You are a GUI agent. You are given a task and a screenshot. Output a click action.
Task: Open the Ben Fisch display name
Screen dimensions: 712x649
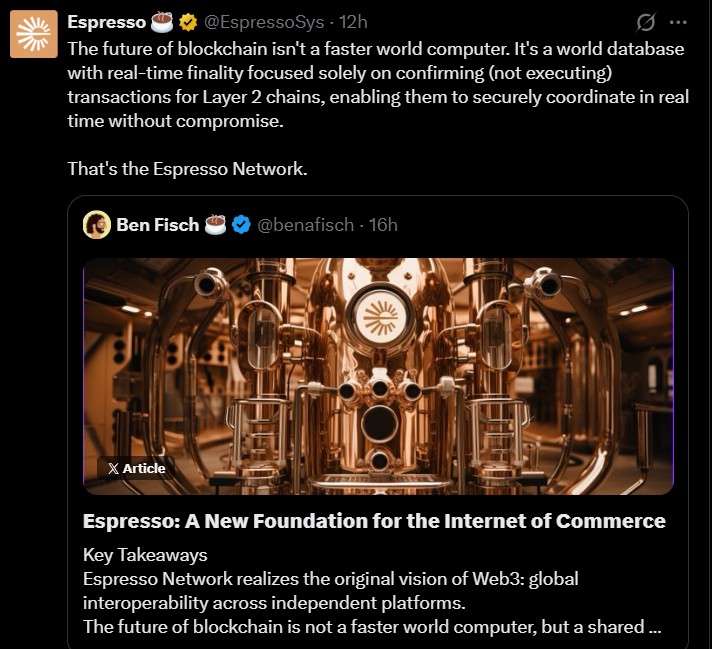[x=158, y=224]
